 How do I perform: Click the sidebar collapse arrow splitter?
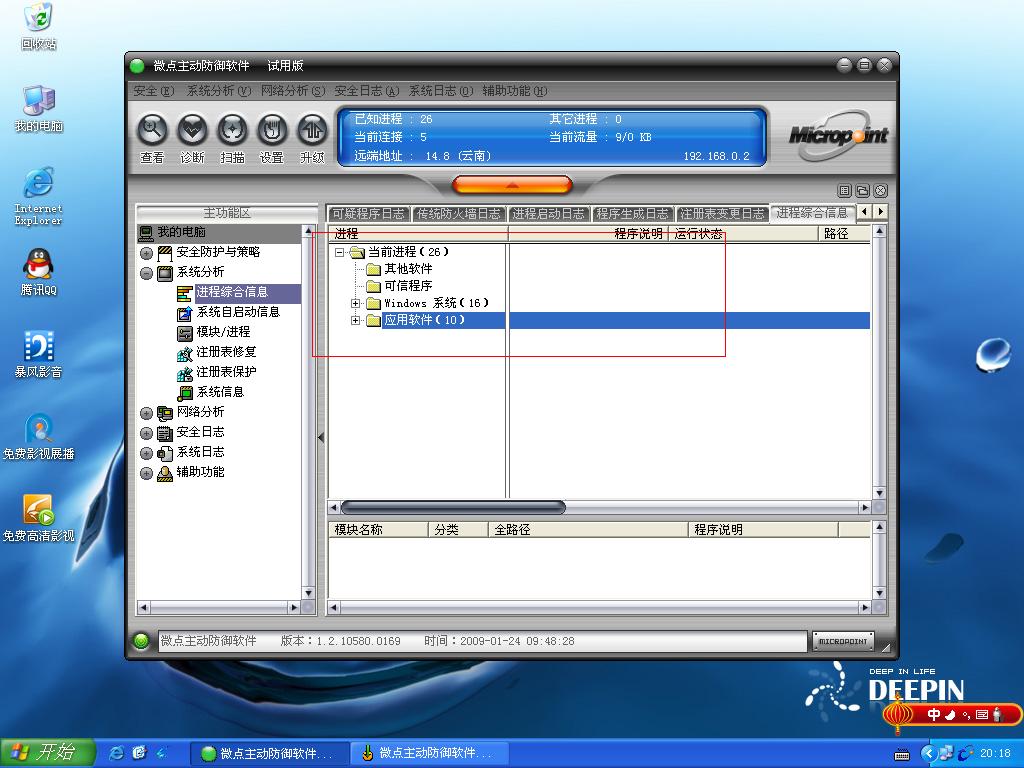tap(321, 438)
